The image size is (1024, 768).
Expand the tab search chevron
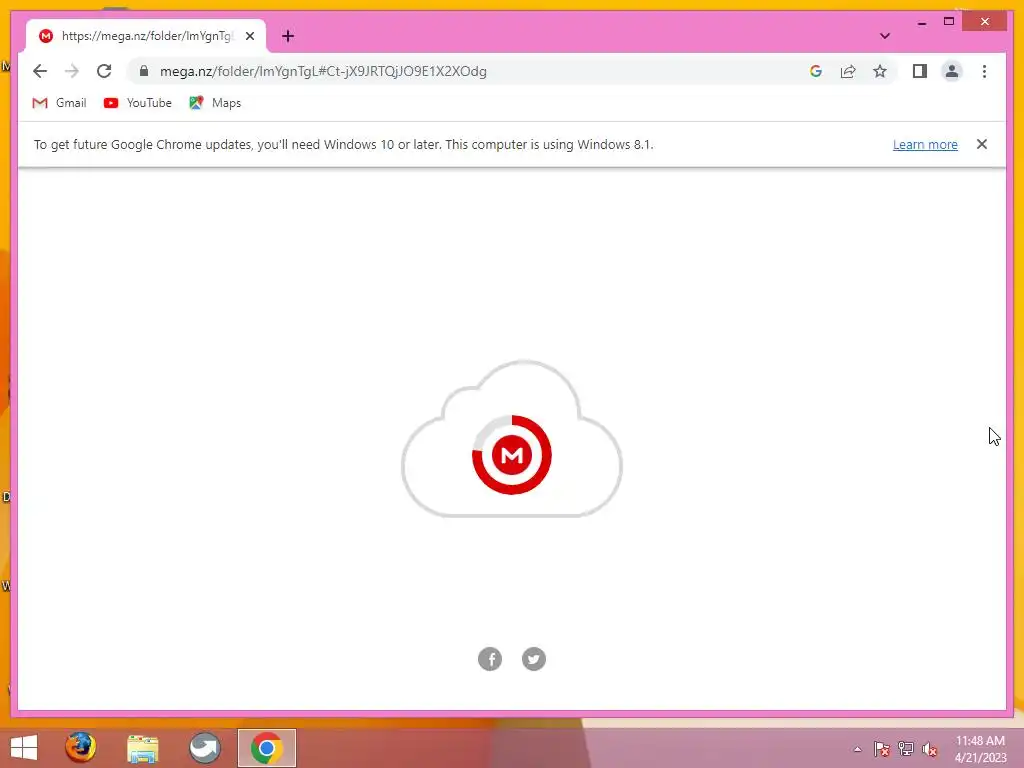[885, 36]
